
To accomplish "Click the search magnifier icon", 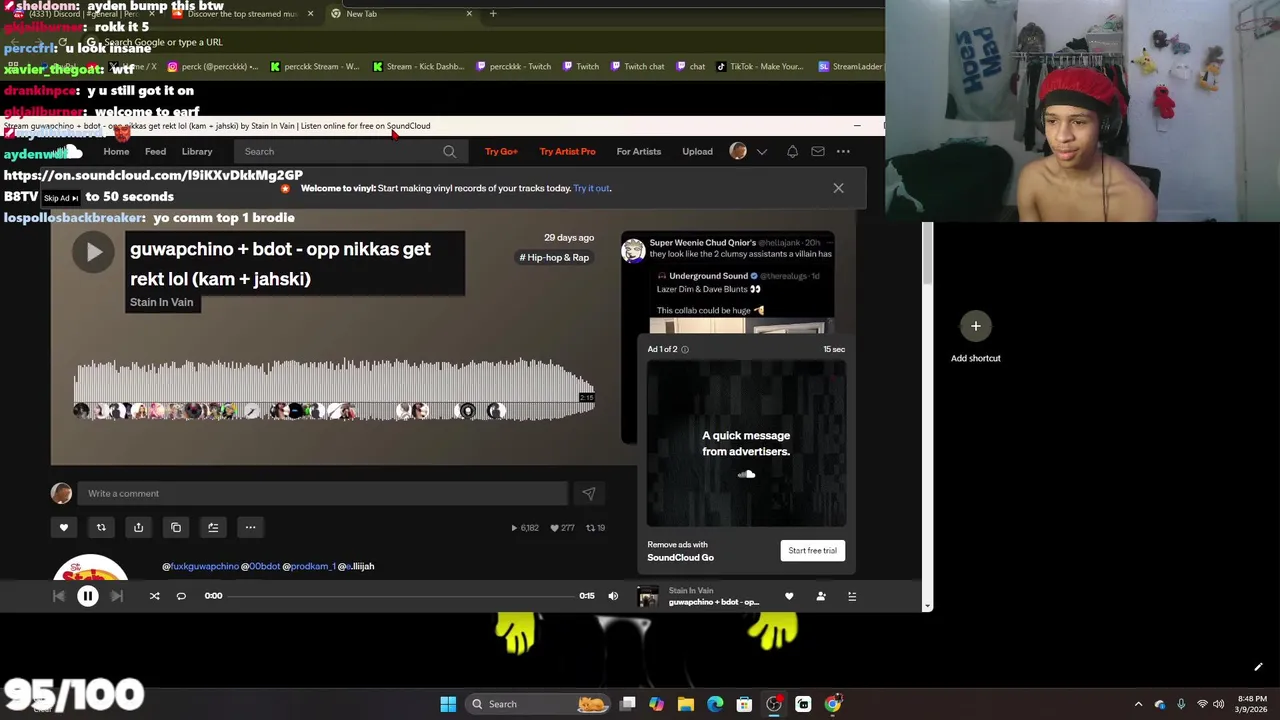I will 449,152.
